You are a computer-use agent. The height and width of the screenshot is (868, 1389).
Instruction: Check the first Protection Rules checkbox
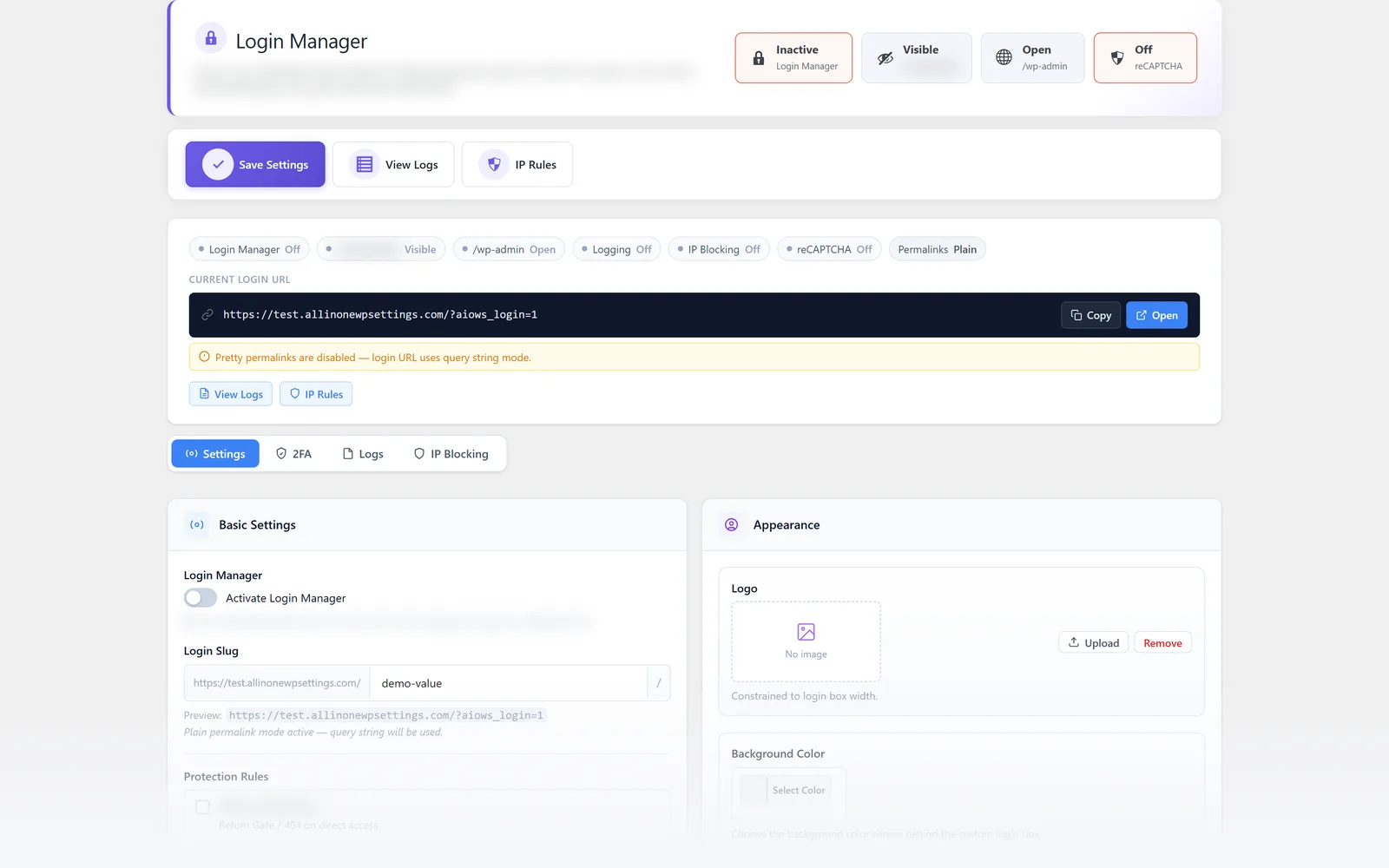point(202,807)
